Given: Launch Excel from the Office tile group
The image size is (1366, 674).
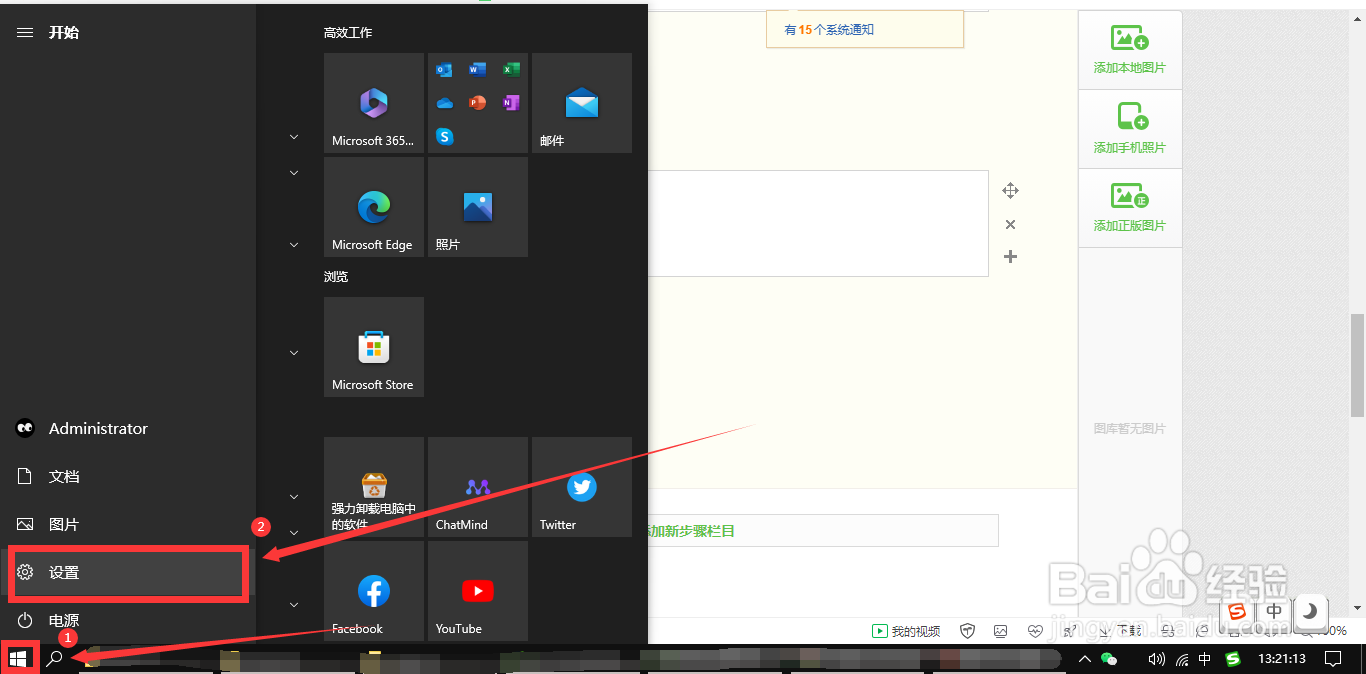Looking at the screenshot, I should coord(511,69).
